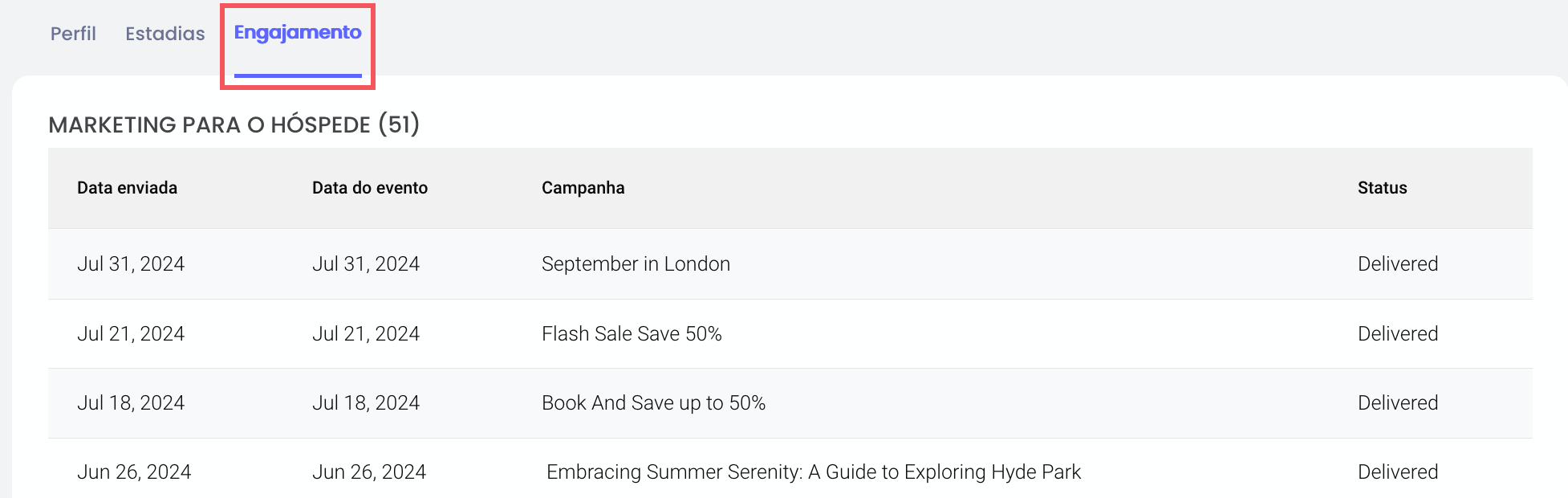
Task: Click Delivered status for Flash Sale row
Action: click(1398, 333)
